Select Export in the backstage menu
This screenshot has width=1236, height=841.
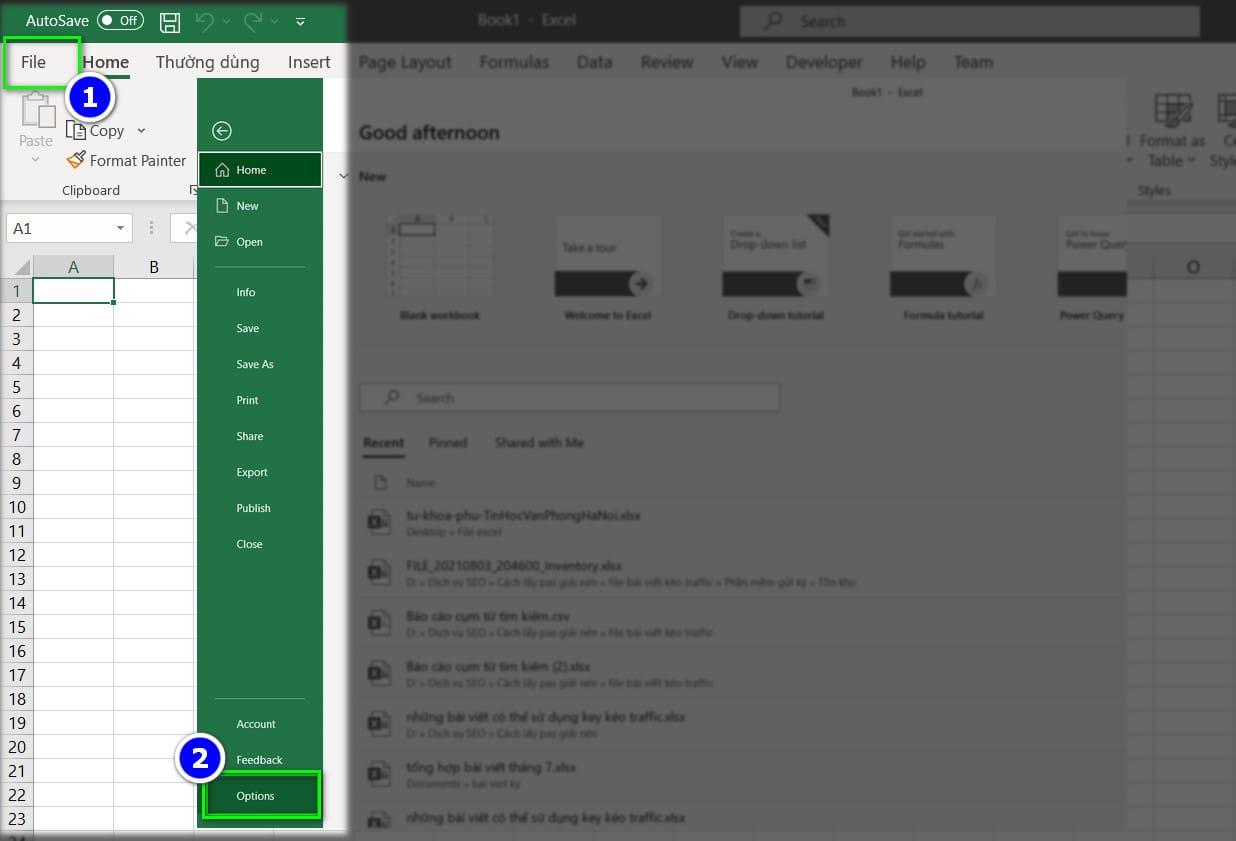point(251,471)
